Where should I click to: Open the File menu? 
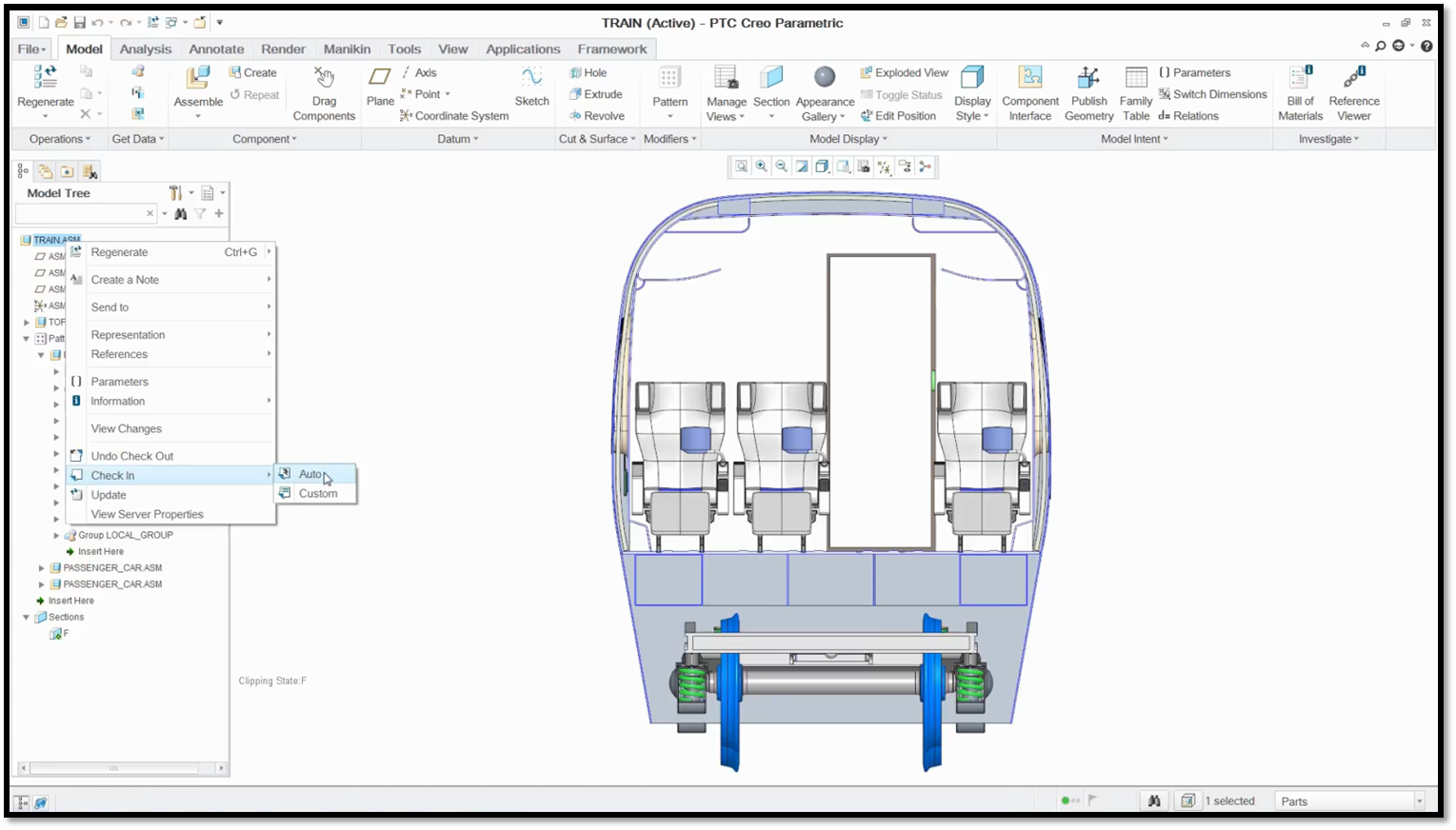31,49
